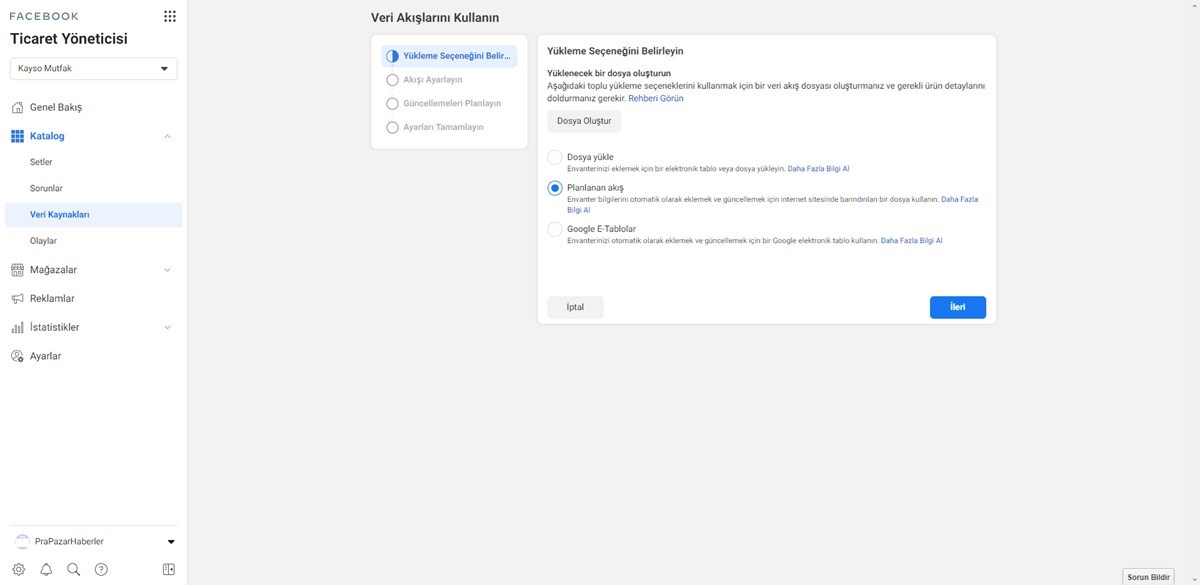Image resolution: width=1200 pixels, height=585 pixels.
Task: Expand the İstatistikler section chevron
Action: tap(167, 327)
